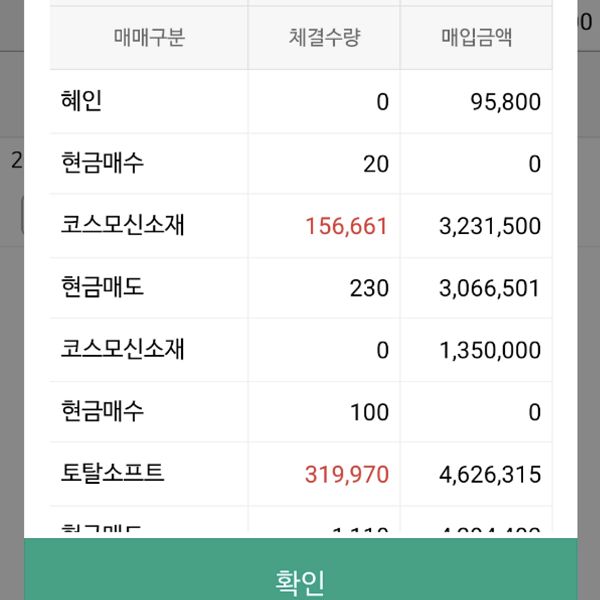The width and height of the screenshot is (600, 600).
Task: Click 코스모신소재 beside the 156,661 quantity
Action: [x=122, y=225]
